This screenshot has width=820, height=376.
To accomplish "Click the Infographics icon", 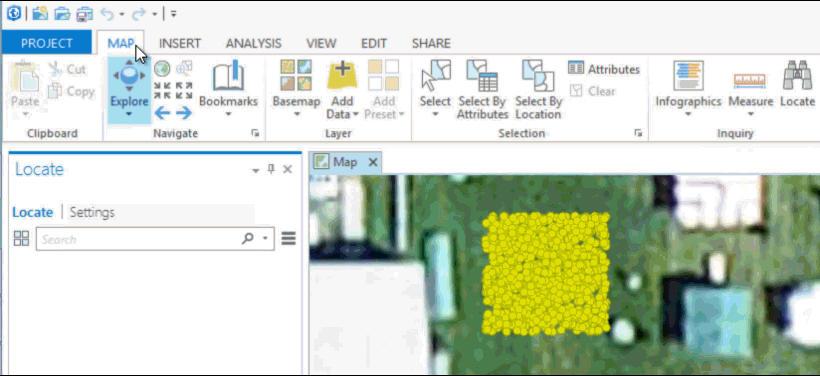I will pos(688,75).
